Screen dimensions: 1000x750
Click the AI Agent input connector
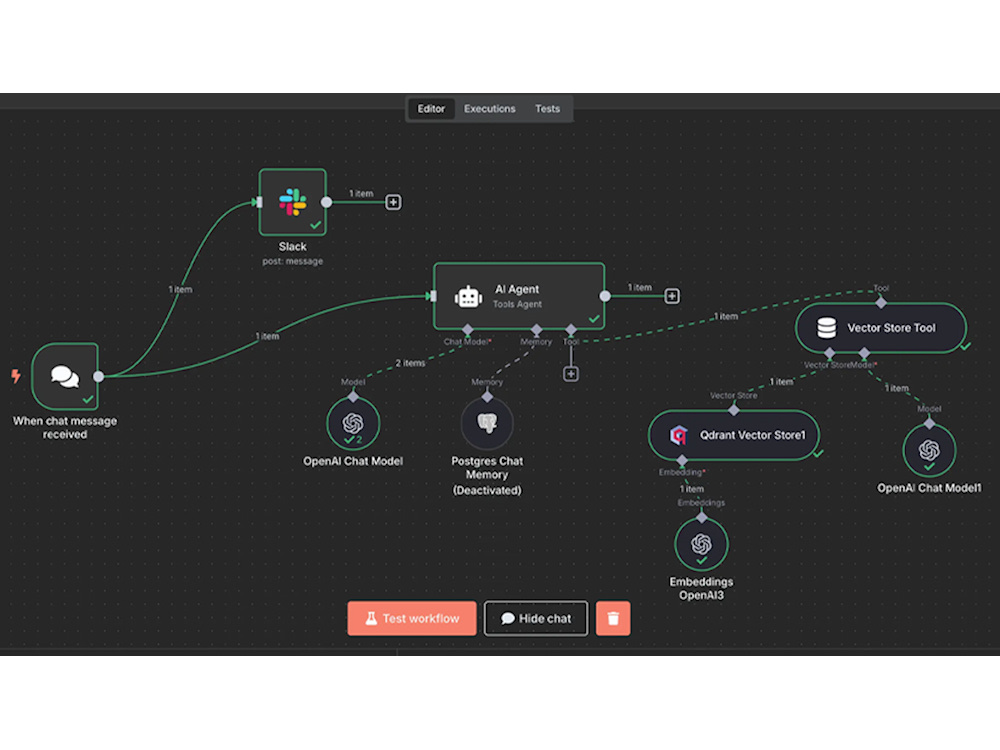point(433,296)
